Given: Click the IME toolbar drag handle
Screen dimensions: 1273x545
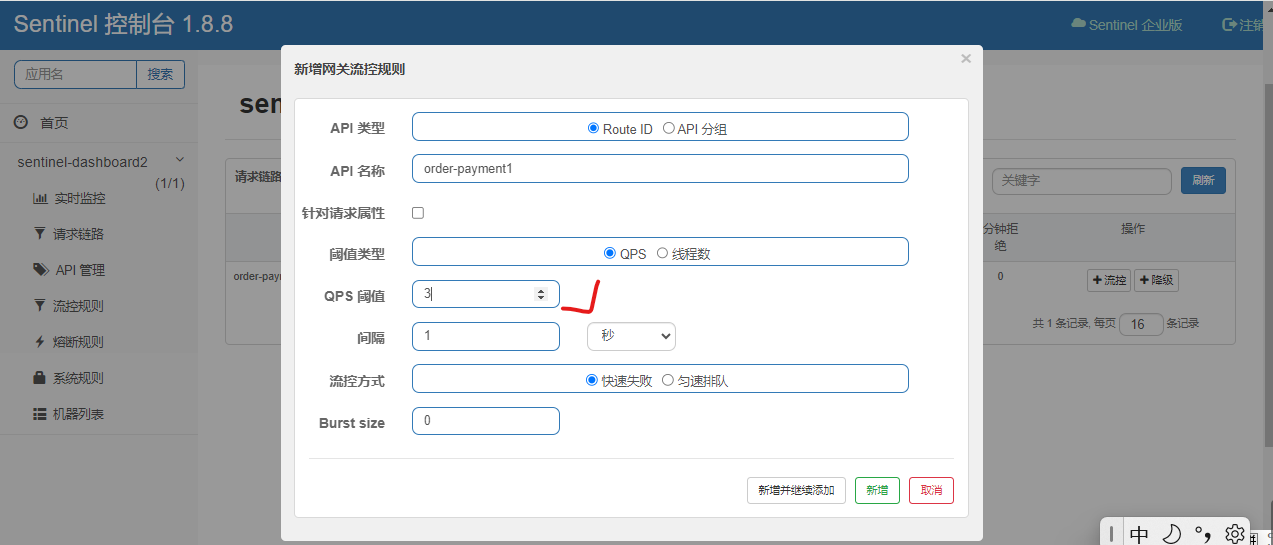Looking at the screenshot, I should pos(1112,534).
